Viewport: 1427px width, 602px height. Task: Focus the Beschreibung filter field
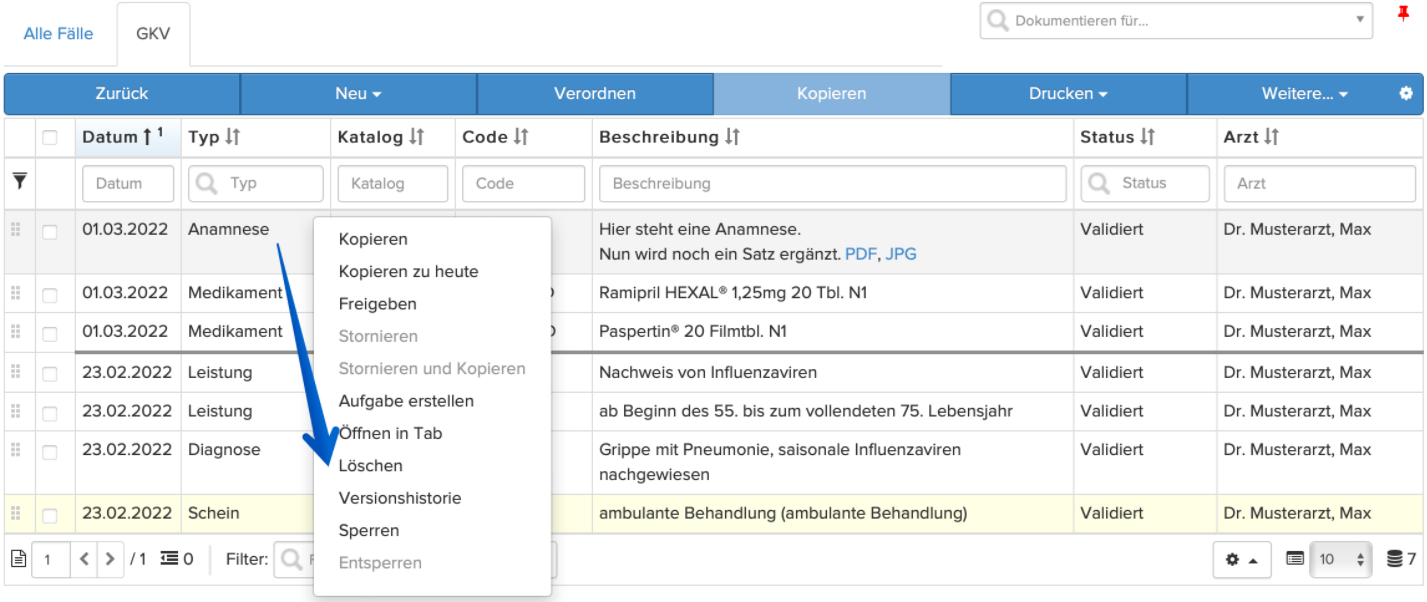833,183
